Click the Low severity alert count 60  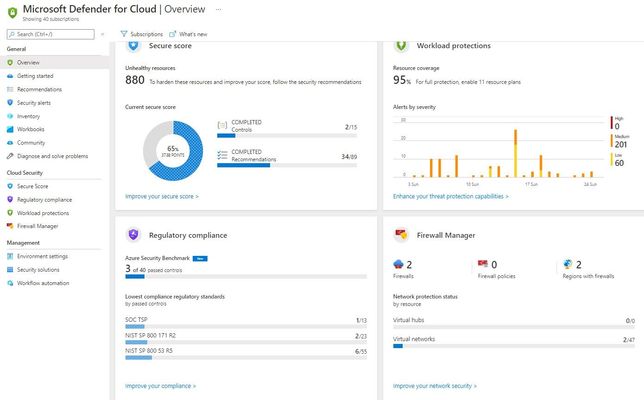[619, 163]
